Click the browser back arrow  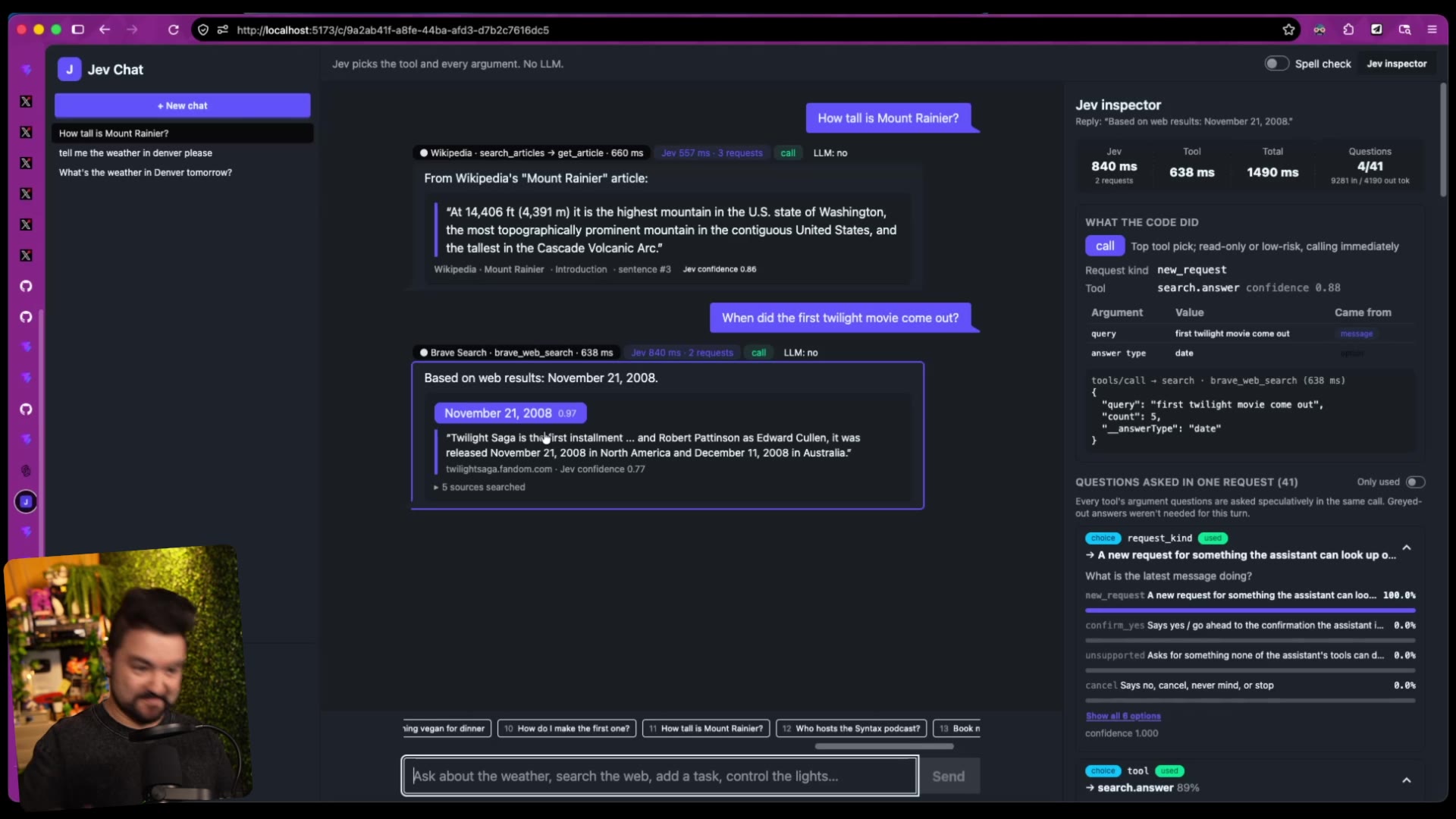105,30
